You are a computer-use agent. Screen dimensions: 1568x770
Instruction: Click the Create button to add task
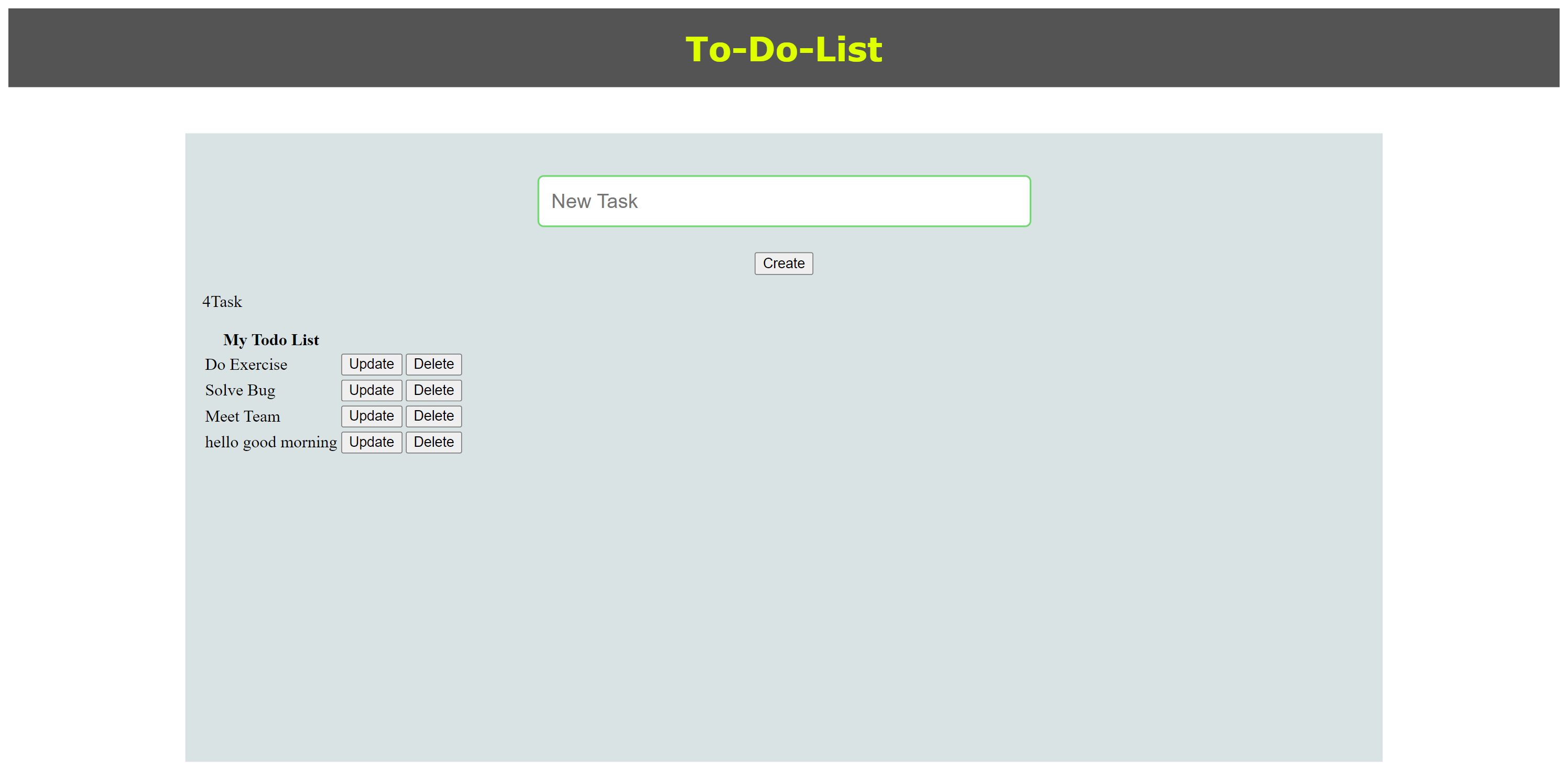784,264
